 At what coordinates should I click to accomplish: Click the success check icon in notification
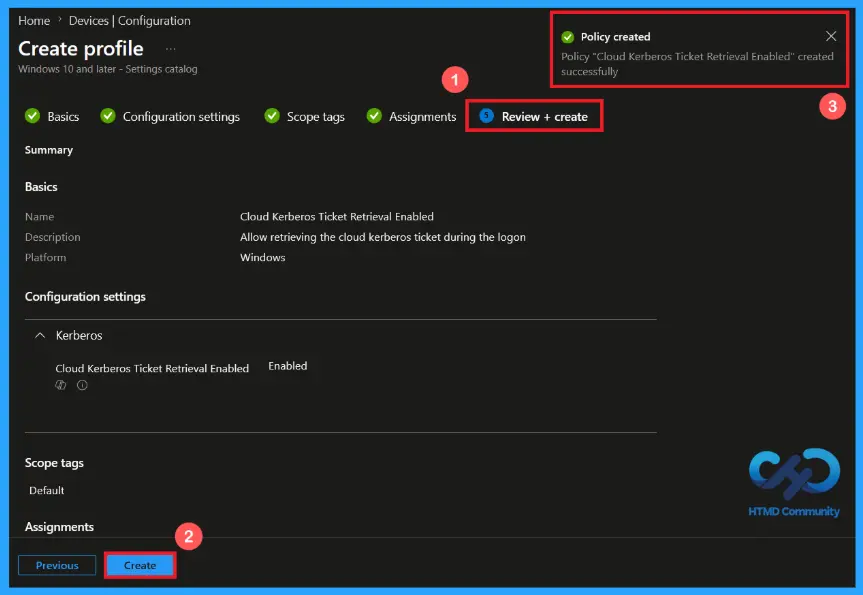[567, 37]
